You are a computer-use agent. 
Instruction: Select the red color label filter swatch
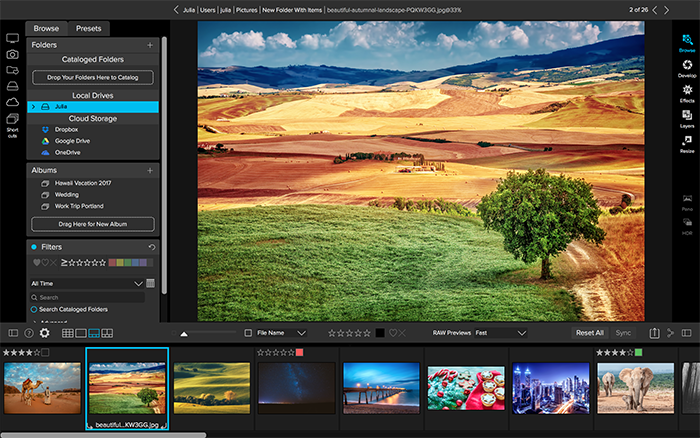(x=110, y=263)
